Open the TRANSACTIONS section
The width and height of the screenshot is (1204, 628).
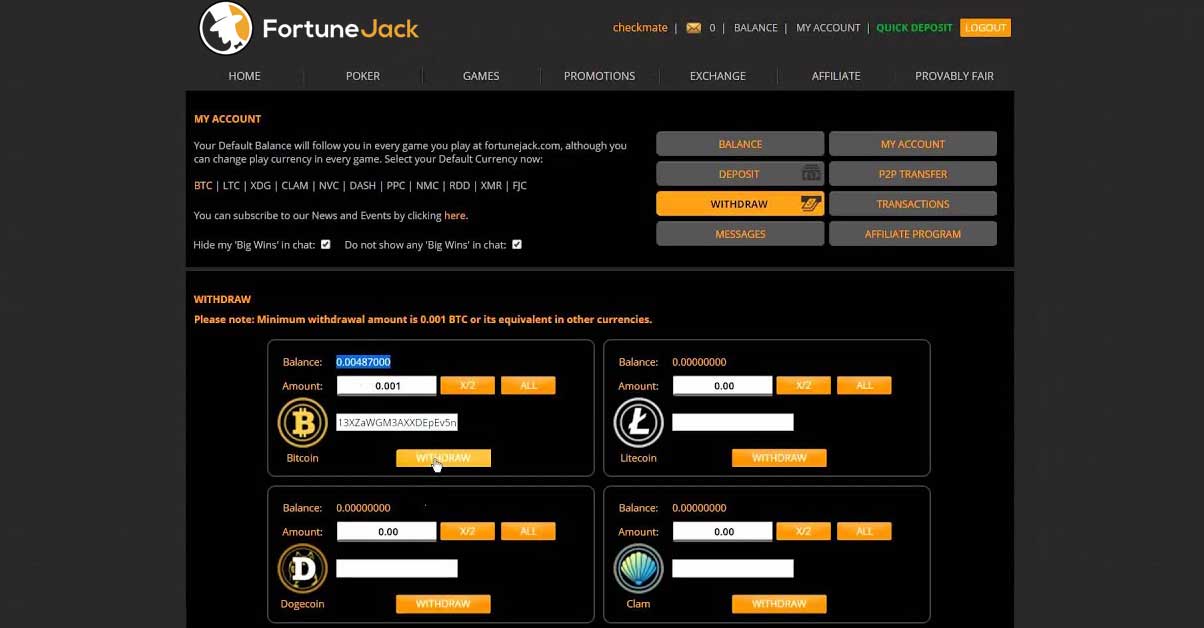(x=913, y=204)
